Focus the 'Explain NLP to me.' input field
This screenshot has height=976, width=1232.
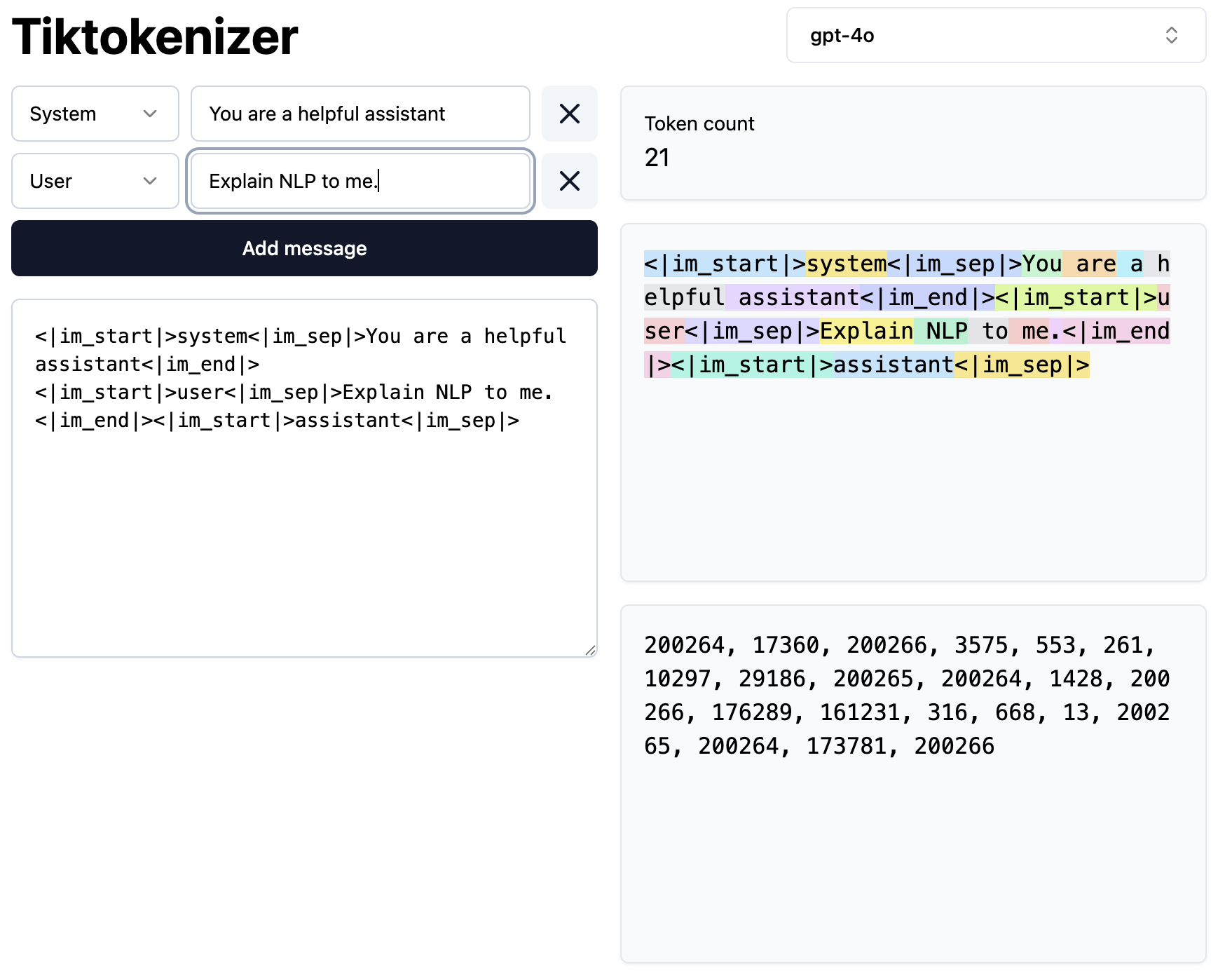tap(360, 181)
